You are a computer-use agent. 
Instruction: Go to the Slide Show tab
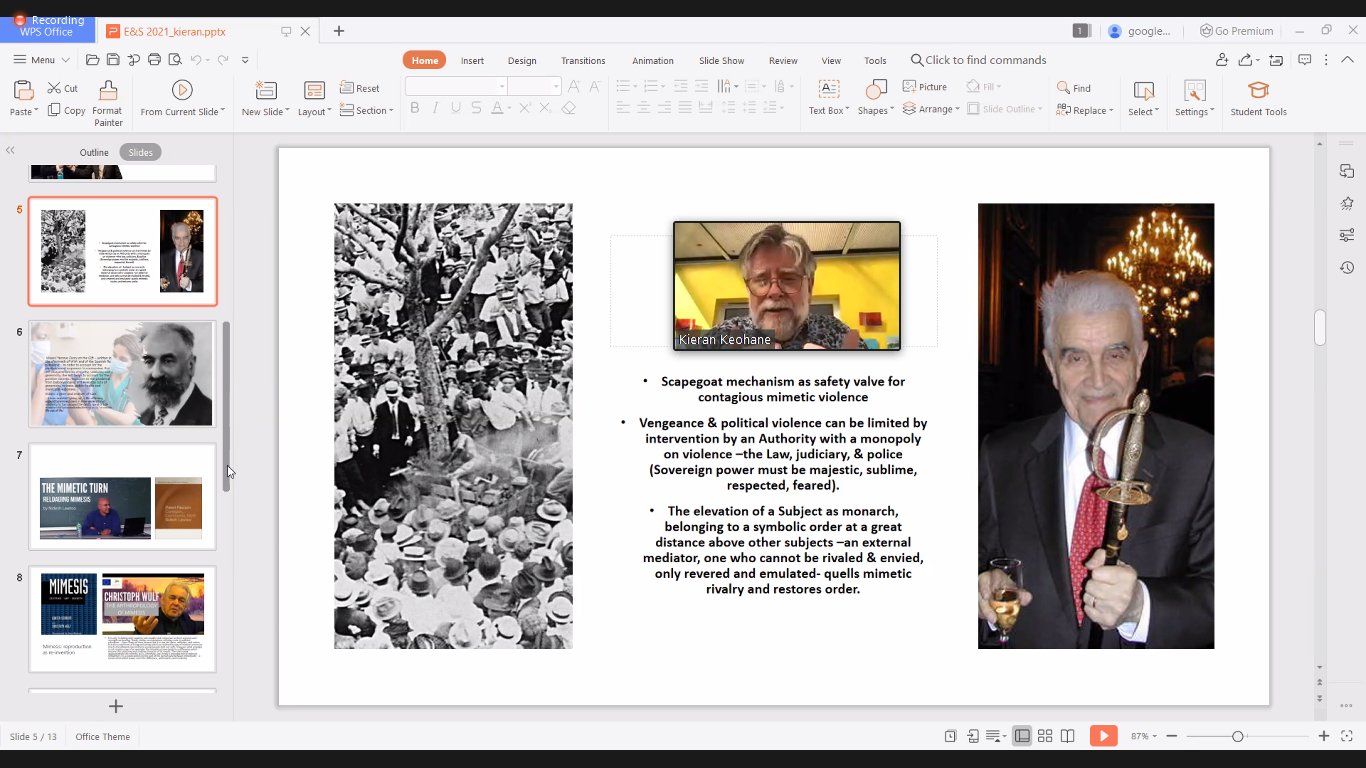click(x=721, y=60)
